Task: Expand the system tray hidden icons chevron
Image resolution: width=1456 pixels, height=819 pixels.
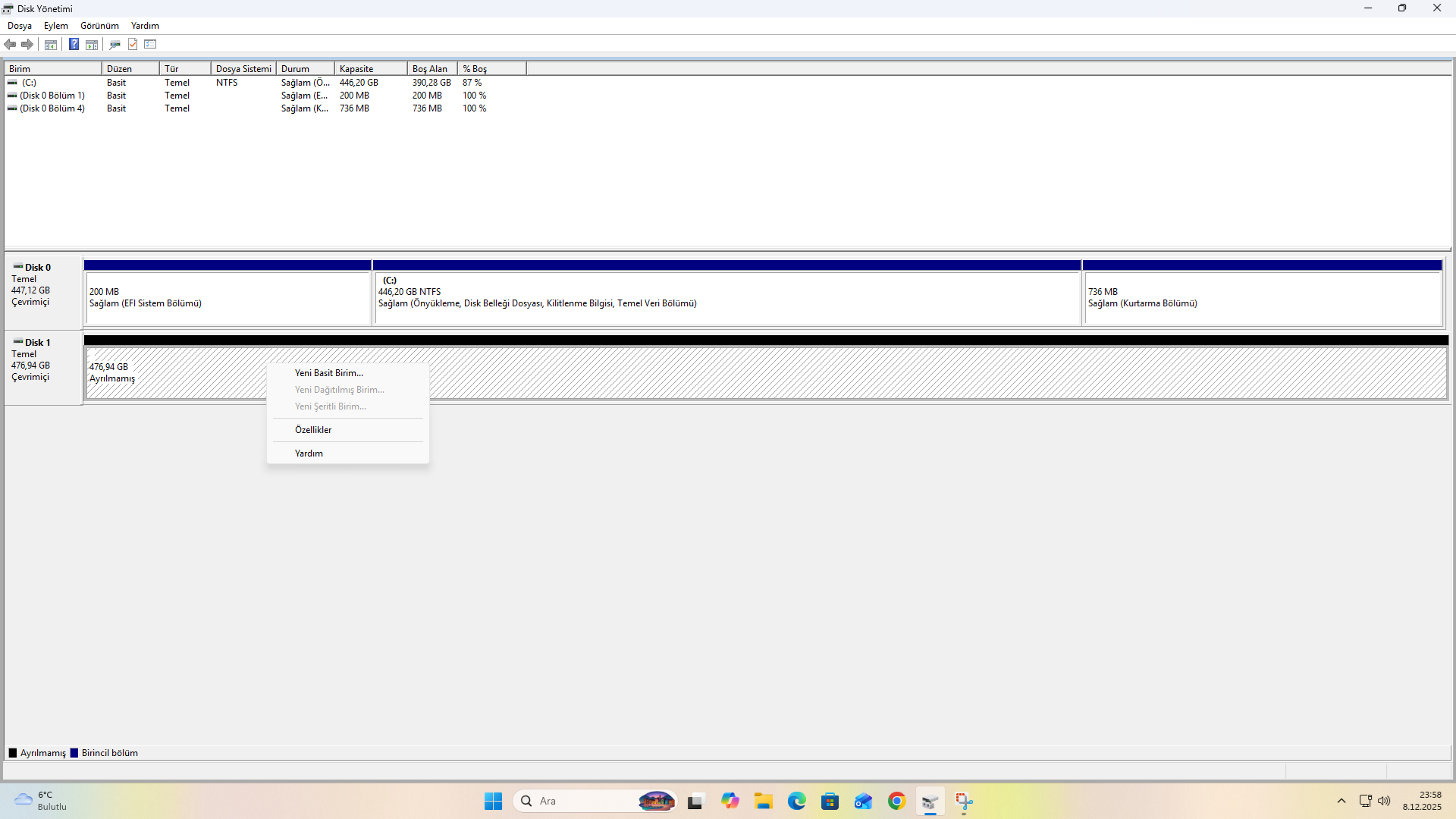Action: click(x=1341, y=801)
